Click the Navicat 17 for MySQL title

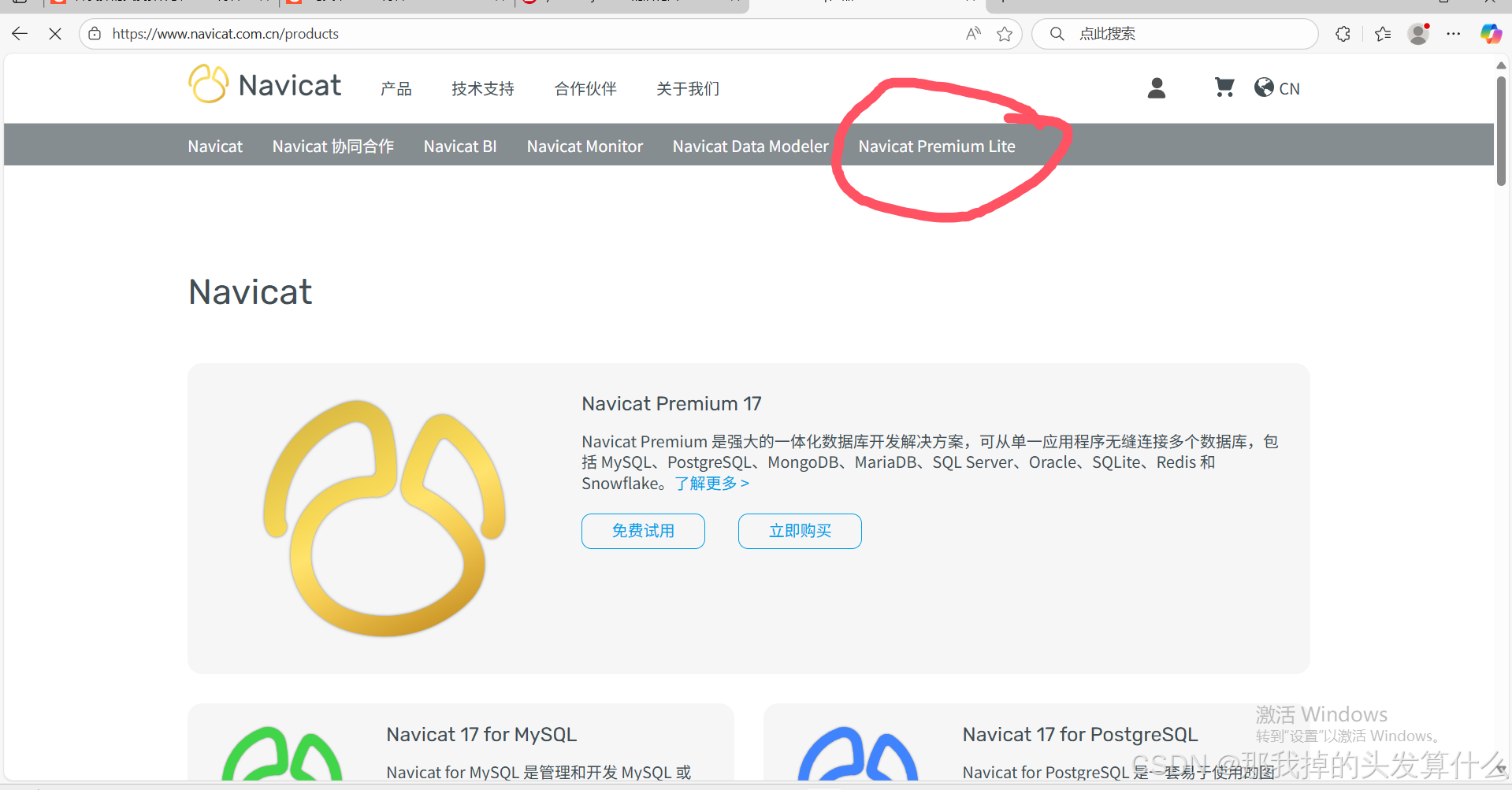(x=481, y=735)
